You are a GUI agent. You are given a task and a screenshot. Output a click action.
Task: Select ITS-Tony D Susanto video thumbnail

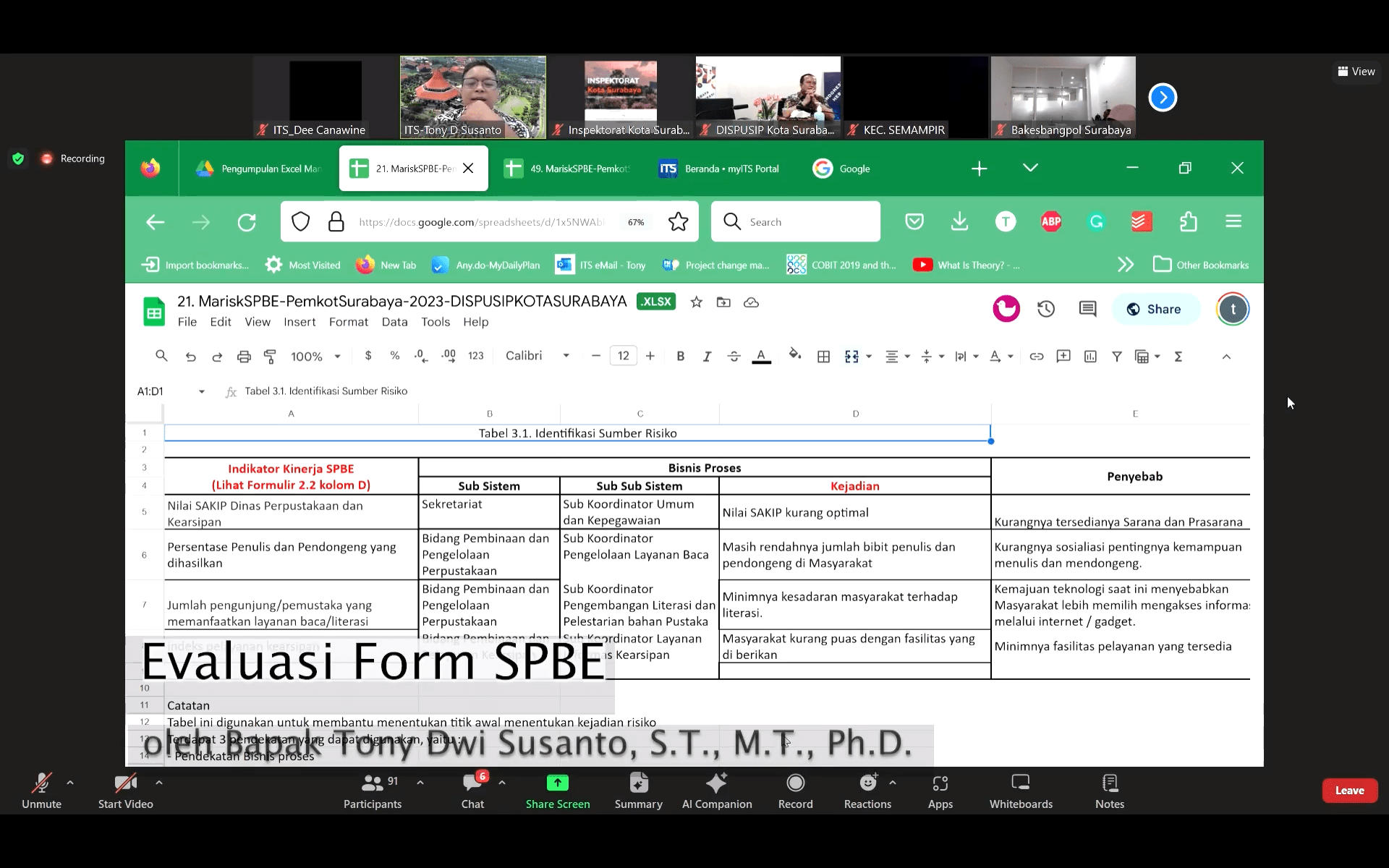(x=473, y=97)
